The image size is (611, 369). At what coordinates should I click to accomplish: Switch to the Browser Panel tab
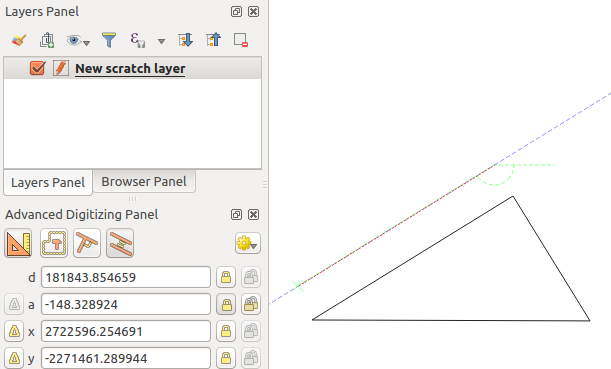coord(144,181)
